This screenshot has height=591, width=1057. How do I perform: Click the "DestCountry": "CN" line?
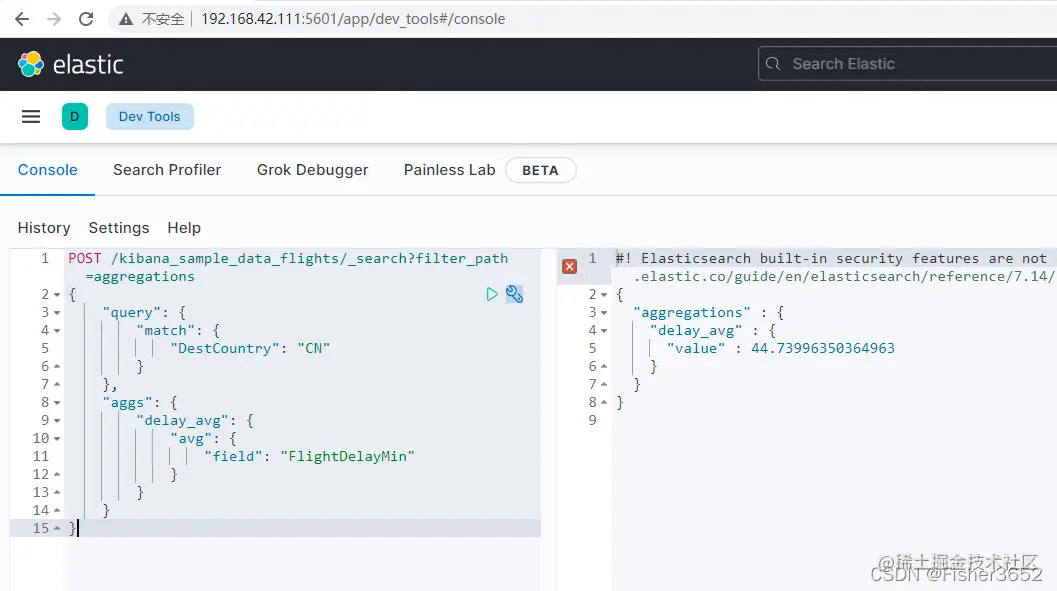tap(250, 348)
